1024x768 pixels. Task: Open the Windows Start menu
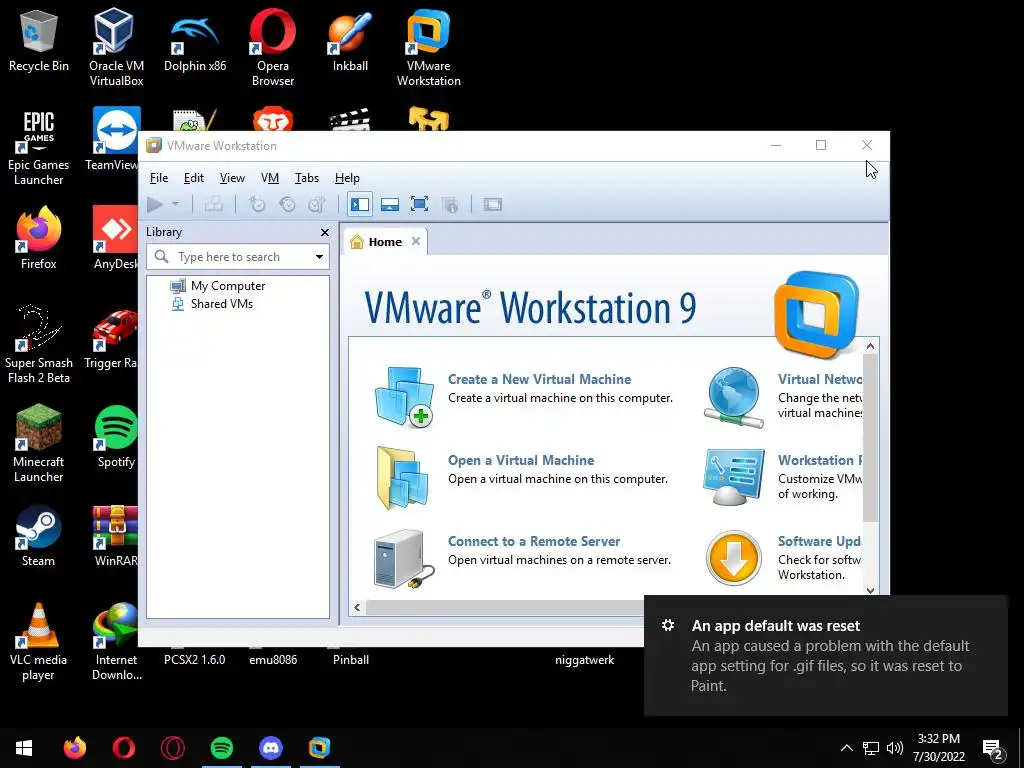(24, 748)
